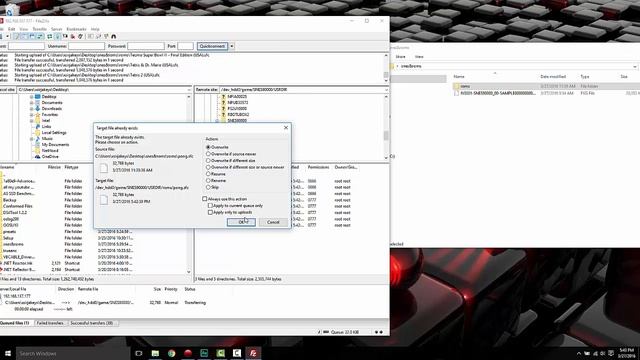This screenshot has height=360, width=640.
Task: Cancel the target file exists dialog
Action: (273, 222)
